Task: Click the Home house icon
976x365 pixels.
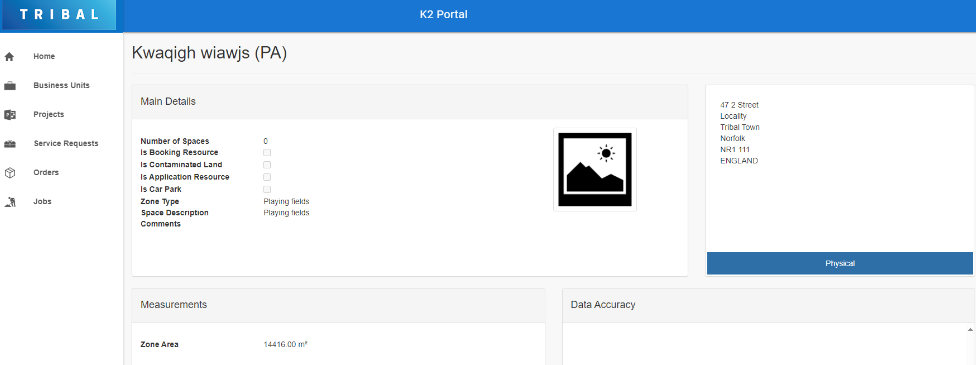Action: (x=9, y=57)
